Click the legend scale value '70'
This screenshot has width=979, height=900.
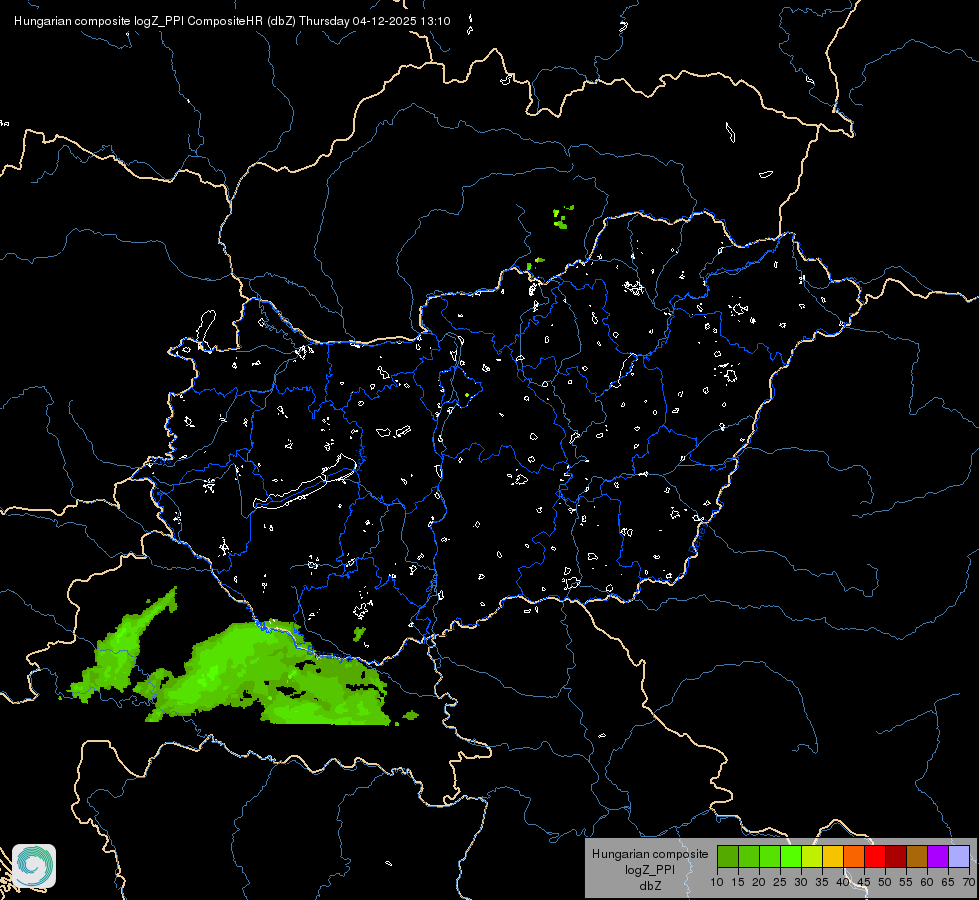click(969, 882)
